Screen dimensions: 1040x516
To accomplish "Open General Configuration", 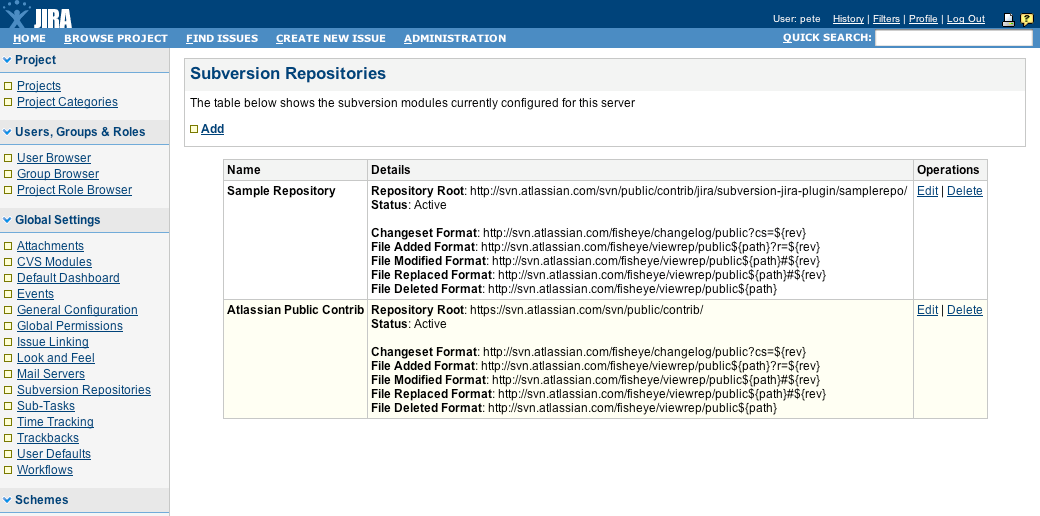I will click(77, 310).
